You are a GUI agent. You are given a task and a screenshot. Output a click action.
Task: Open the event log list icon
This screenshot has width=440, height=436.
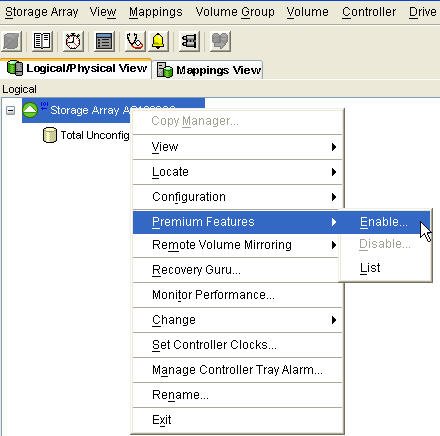click(104, 41)
